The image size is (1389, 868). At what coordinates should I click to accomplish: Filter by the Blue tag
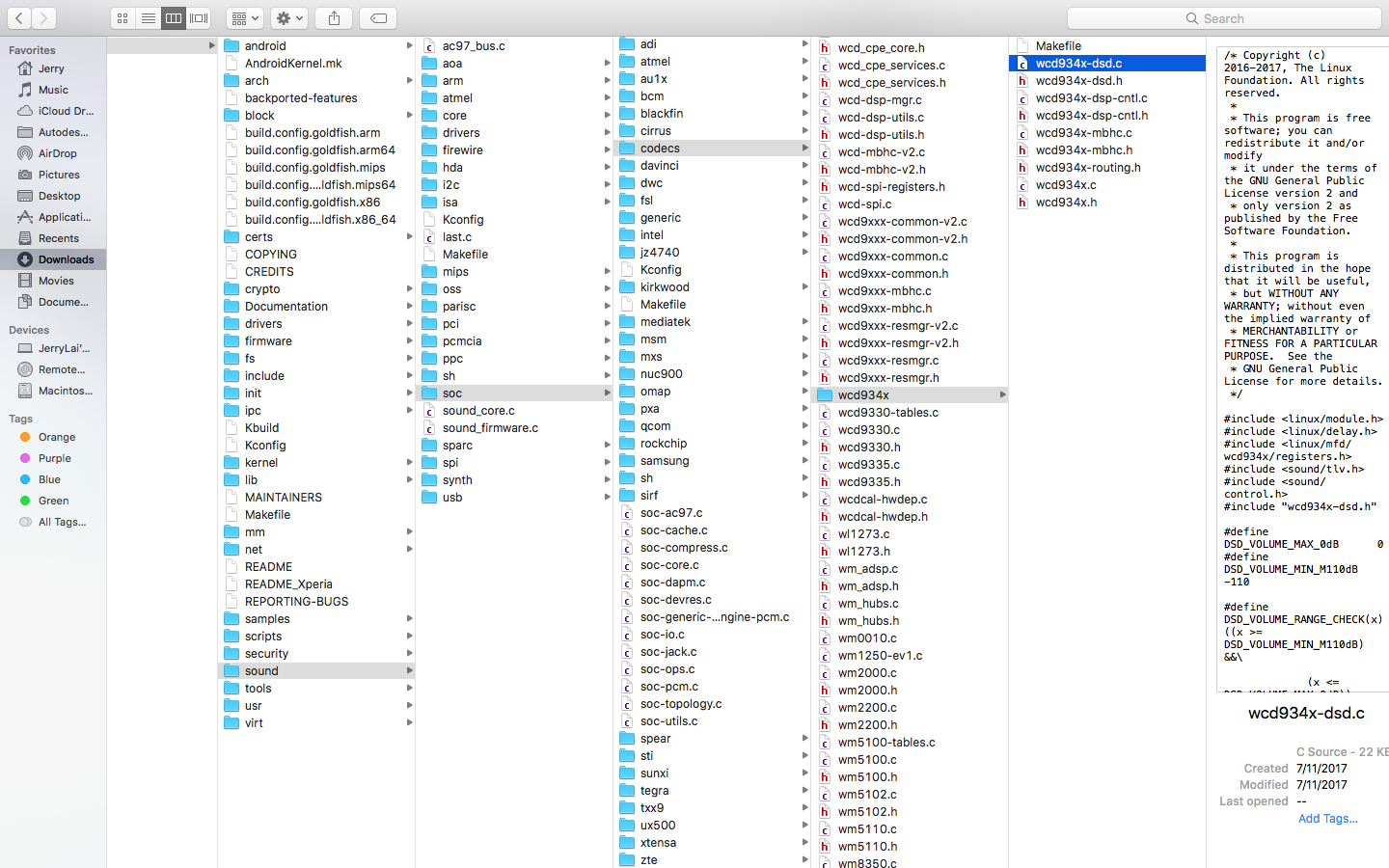click(53, 479)
